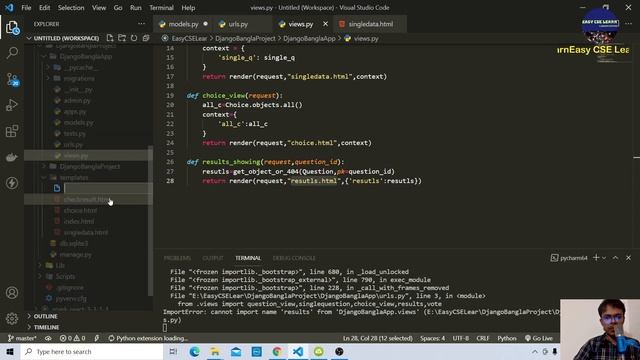Open Microsoft Edge from taskbar

(194, 351)
